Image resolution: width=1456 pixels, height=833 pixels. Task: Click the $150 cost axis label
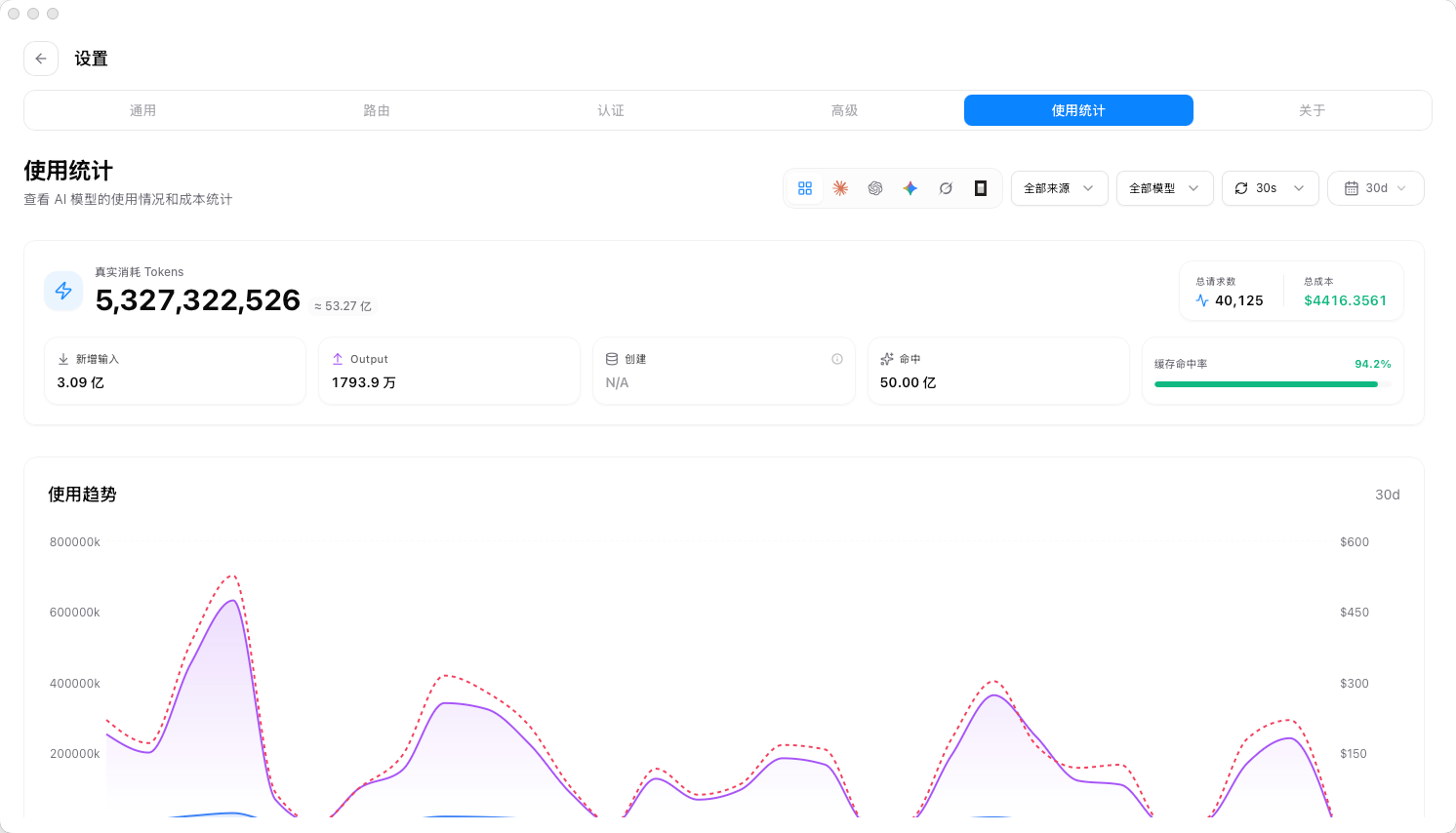click(x=1354, y=754)
